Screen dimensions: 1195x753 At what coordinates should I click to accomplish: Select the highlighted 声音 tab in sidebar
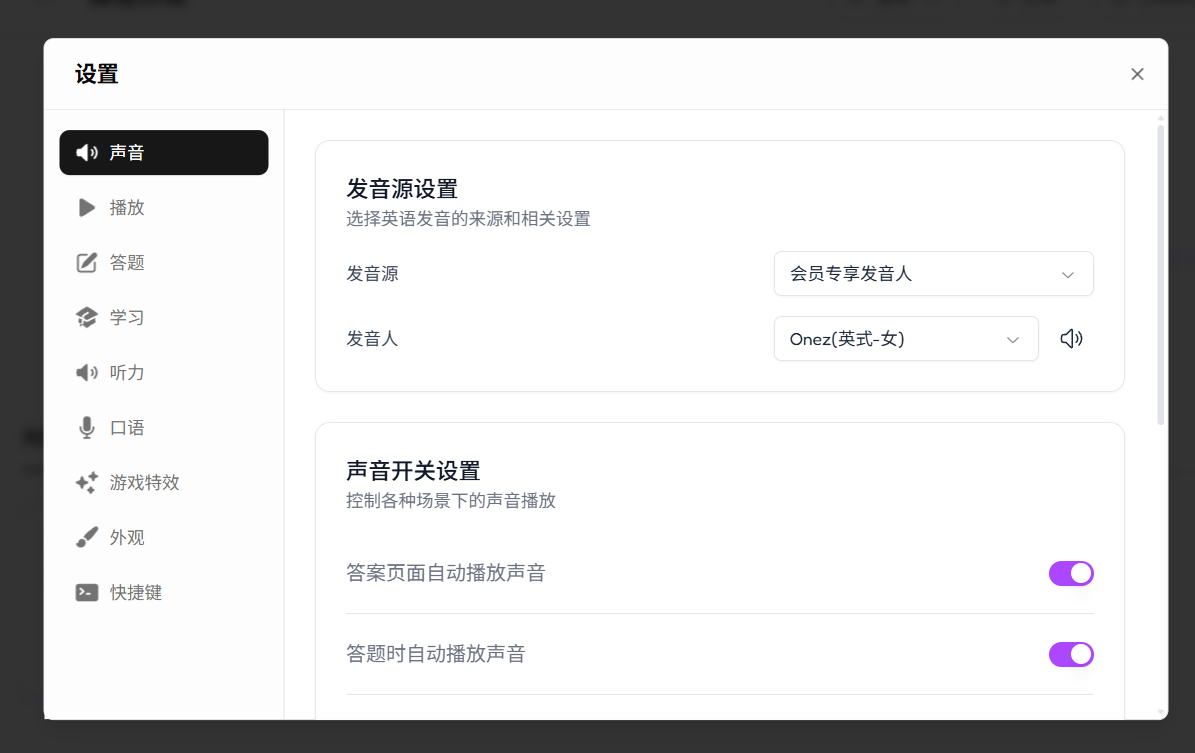click(x=163, y=153)
